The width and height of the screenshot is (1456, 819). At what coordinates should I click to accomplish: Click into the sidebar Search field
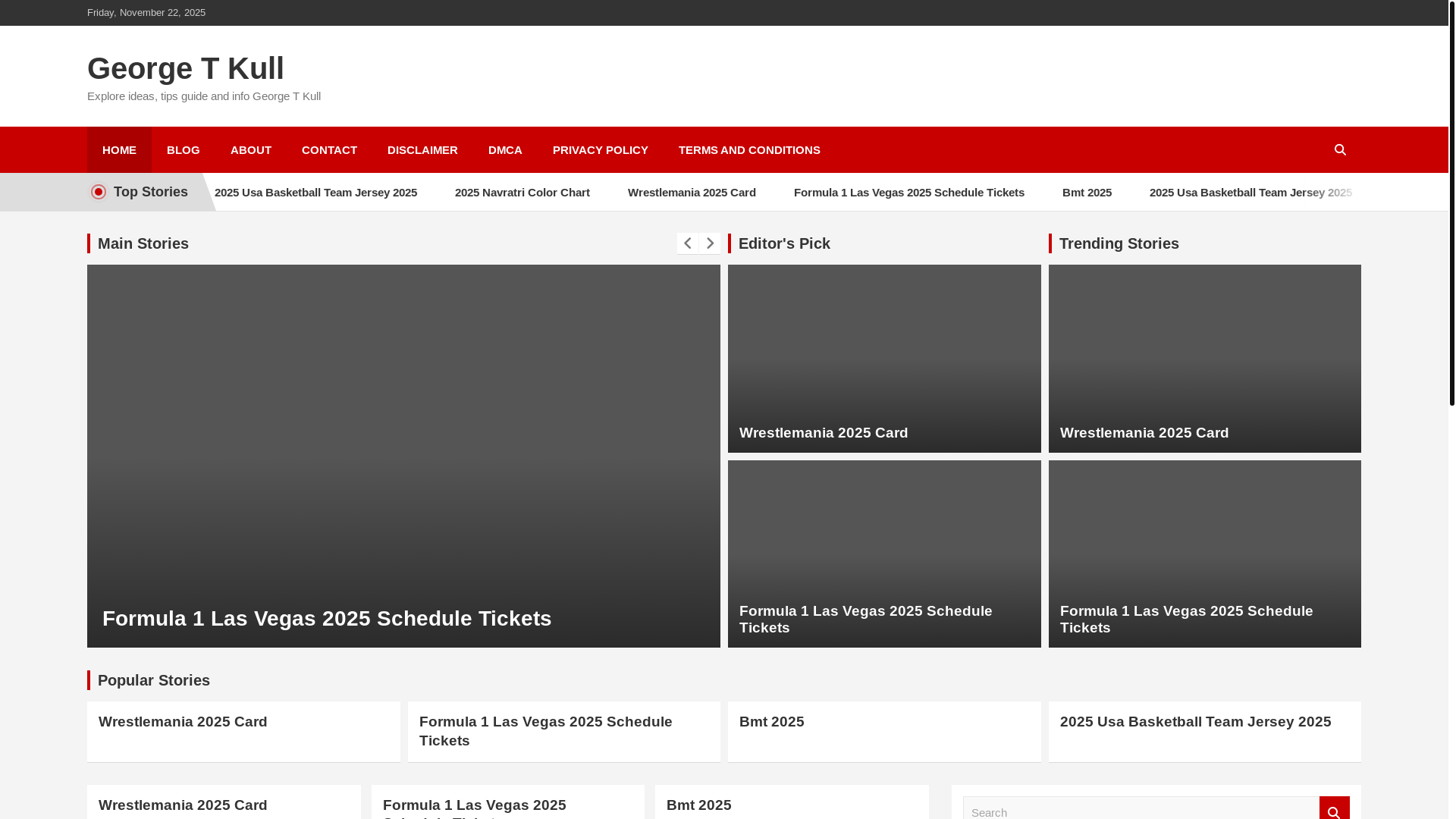click(x=1141, y=809)
